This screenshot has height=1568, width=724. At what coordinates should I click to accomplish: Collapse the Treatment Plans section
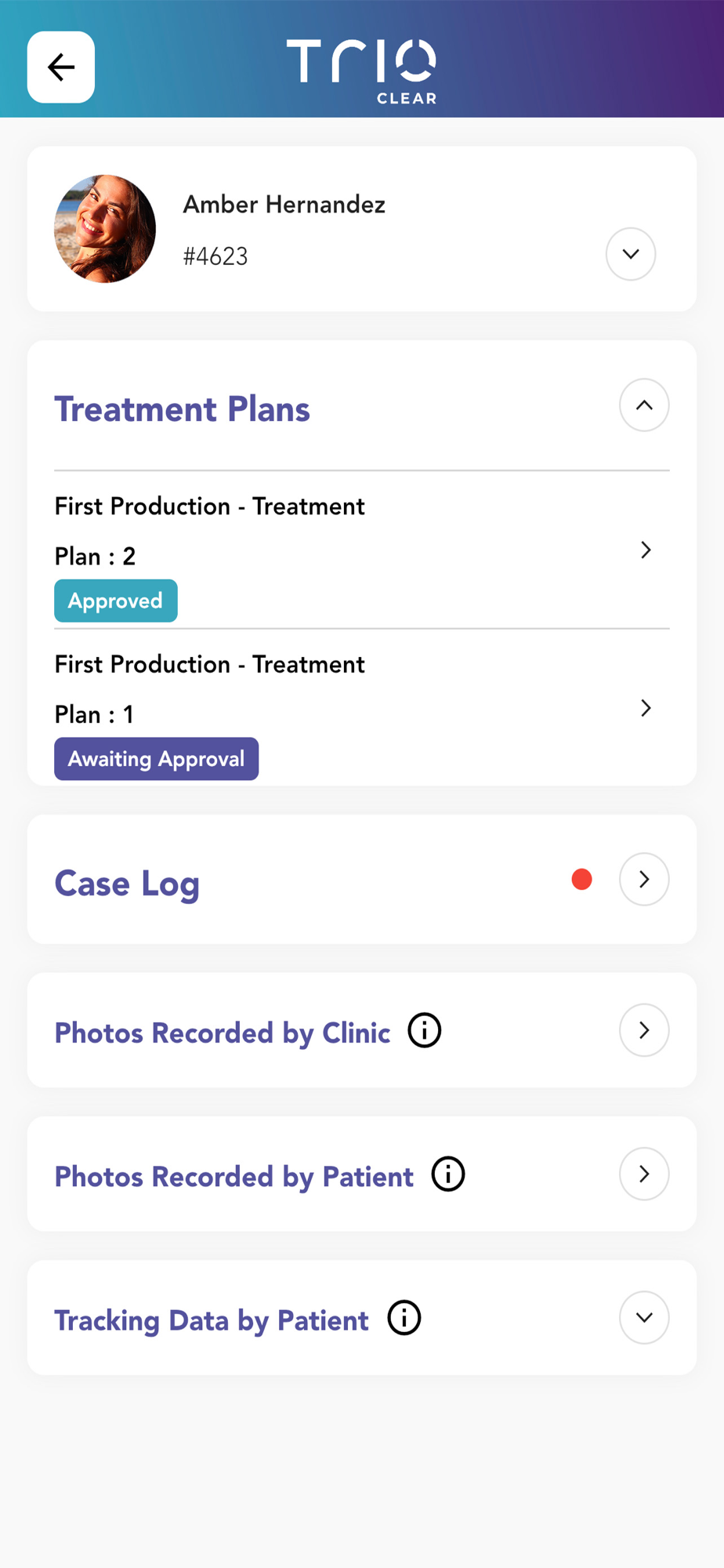point(644,405)
